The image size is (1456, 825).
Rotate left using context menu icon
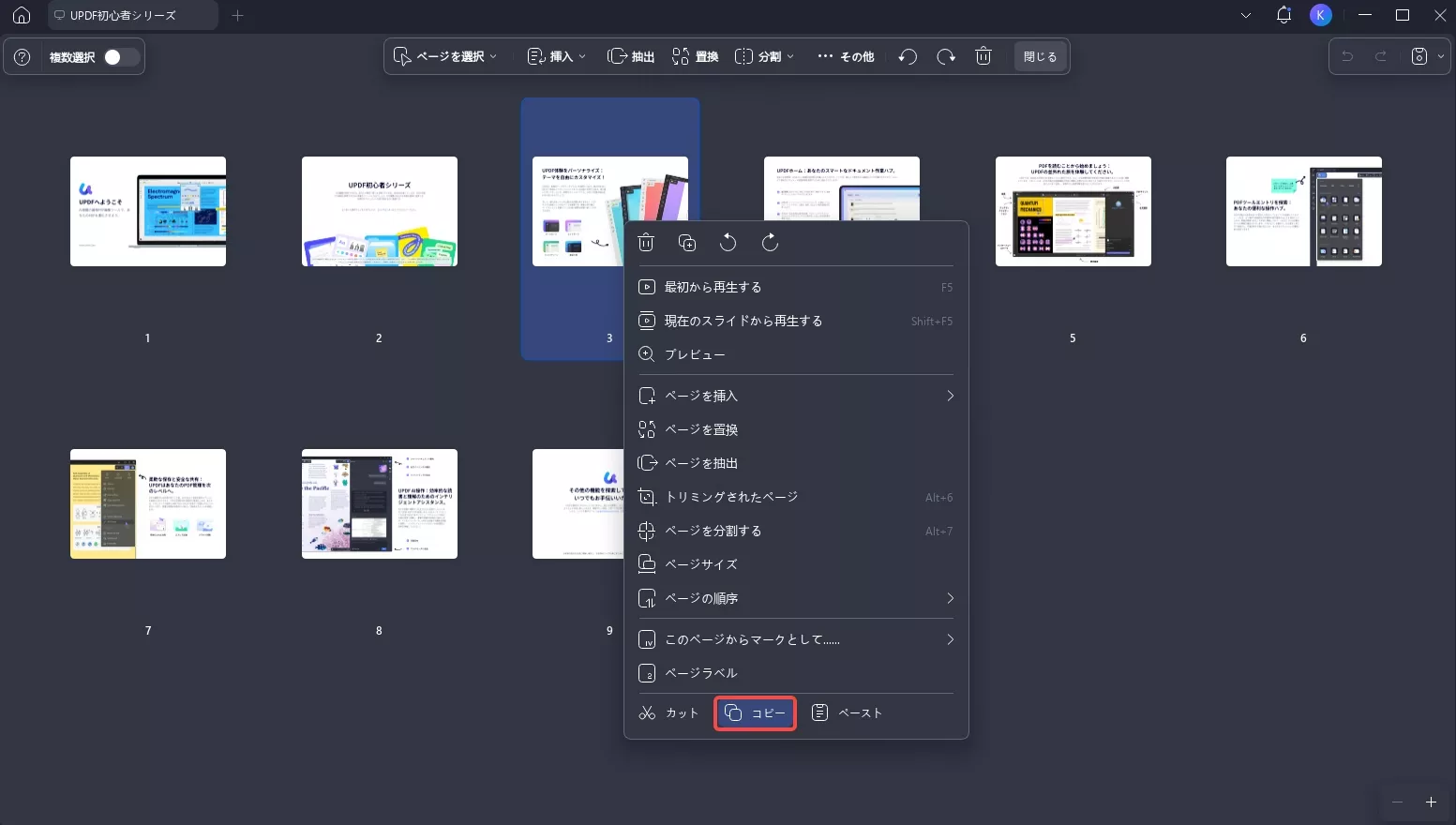728,243
